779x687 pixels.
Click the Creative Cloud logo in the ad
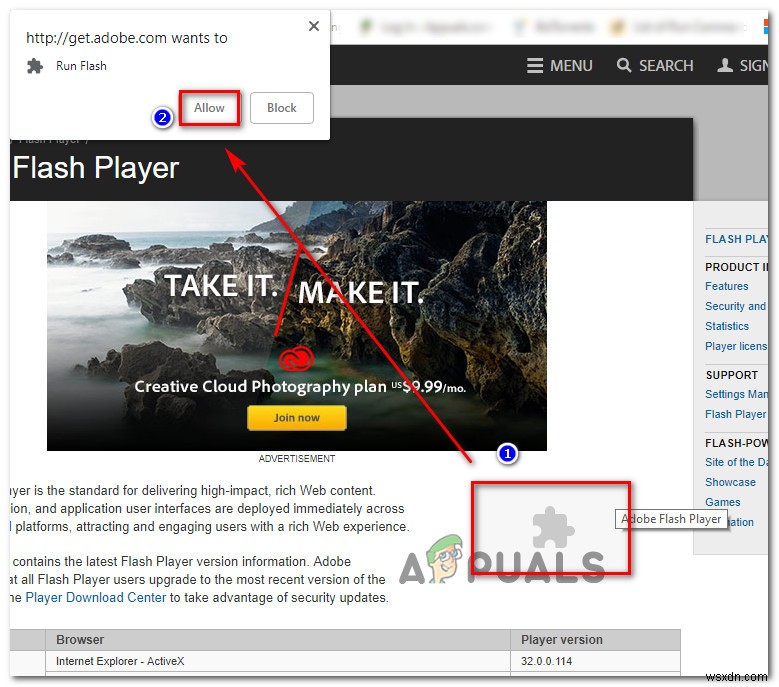[296, 359]
